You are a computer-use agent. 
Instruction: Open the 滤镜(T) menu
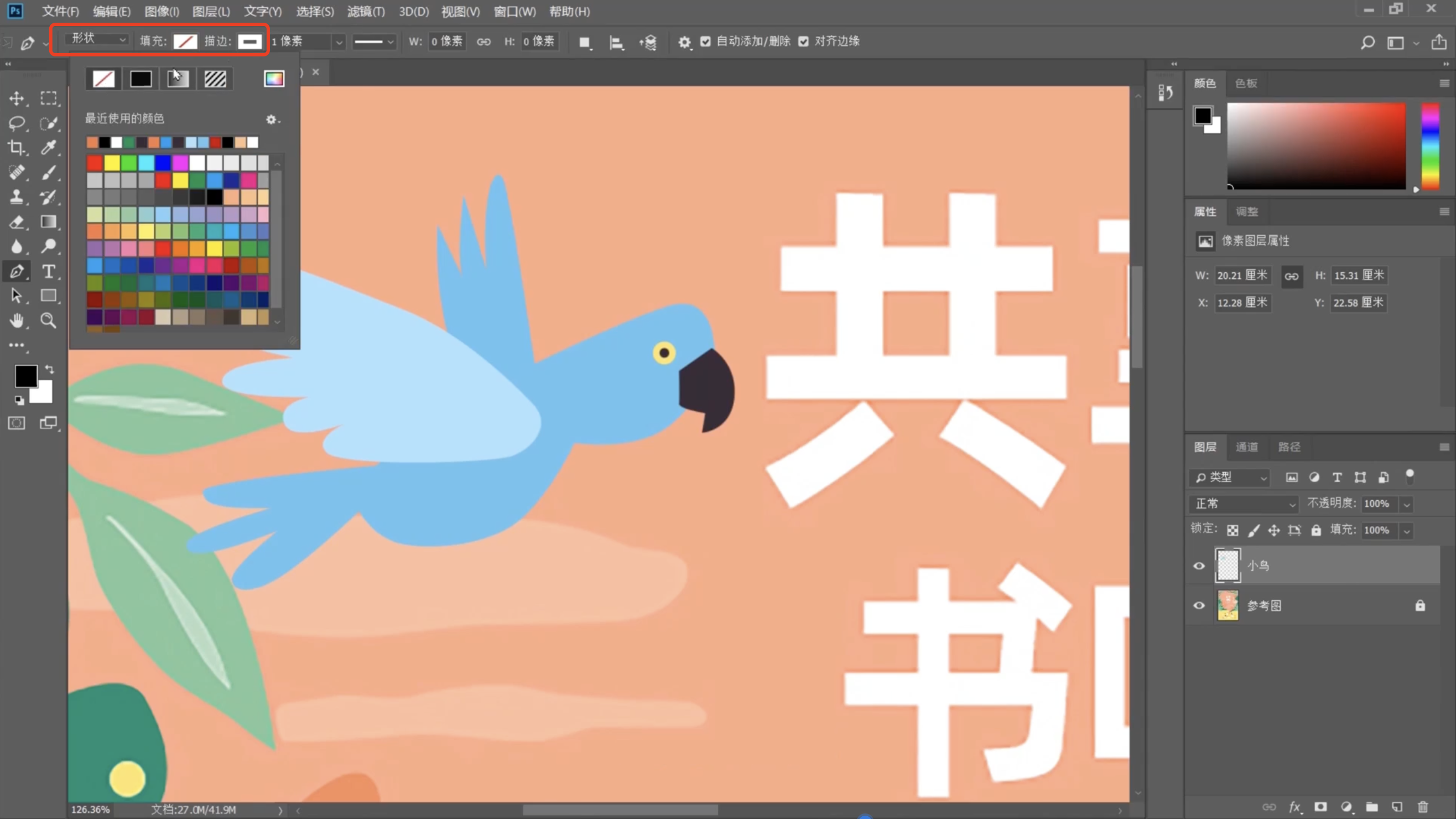(x=366, y=11)
